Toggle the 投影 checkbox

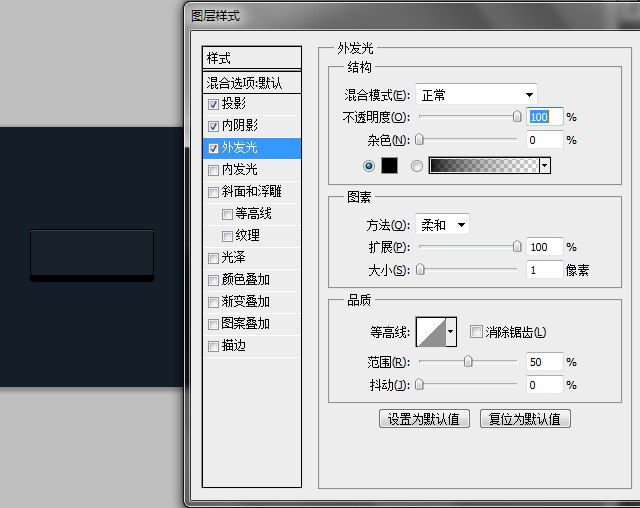coord(213,104)
